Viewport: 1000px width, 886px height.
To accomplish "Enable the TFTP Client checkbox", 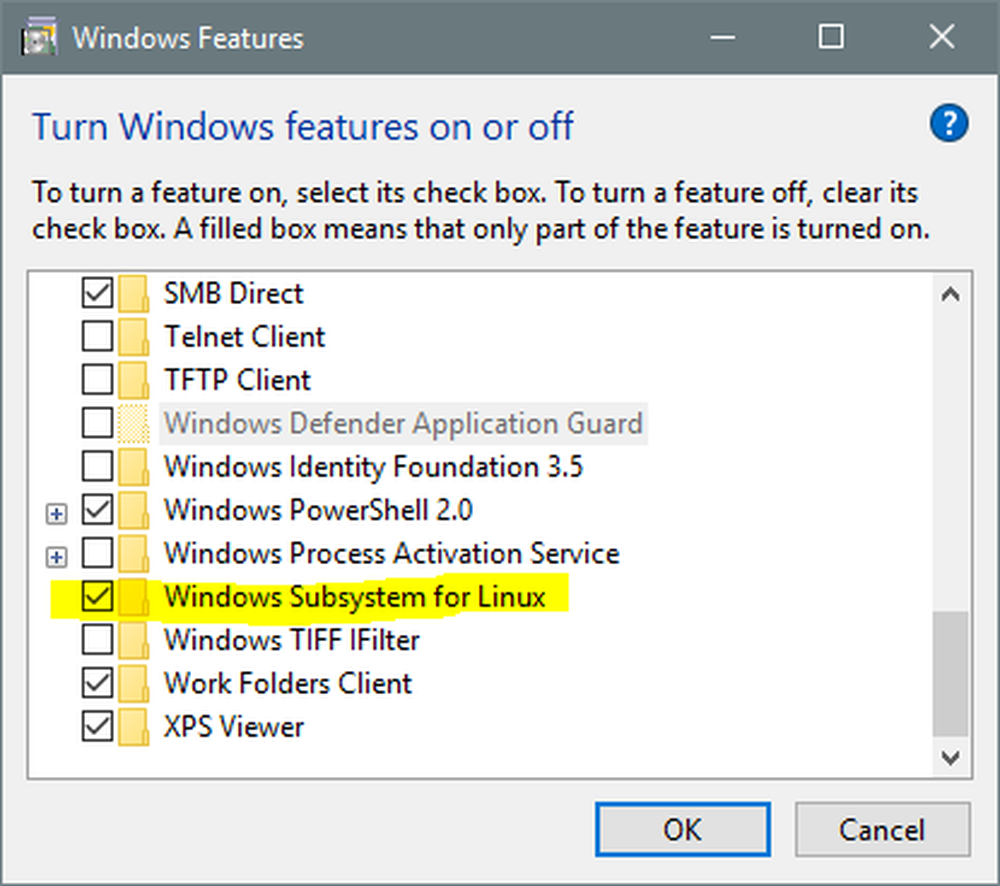I will [97, 380].
